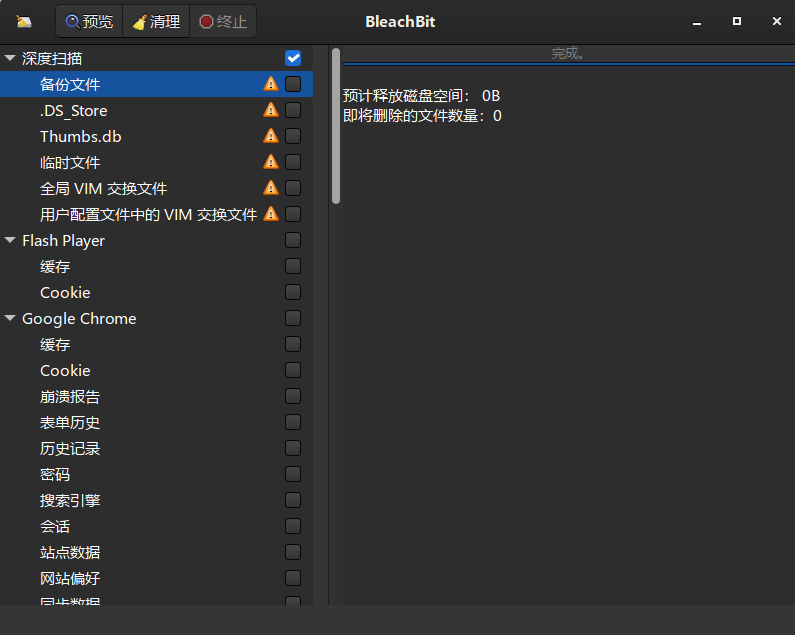Enable the 全局 VIM 交换文件 checkbox
The height and width of the screenshot is (635, 795).
pos(293,188)
